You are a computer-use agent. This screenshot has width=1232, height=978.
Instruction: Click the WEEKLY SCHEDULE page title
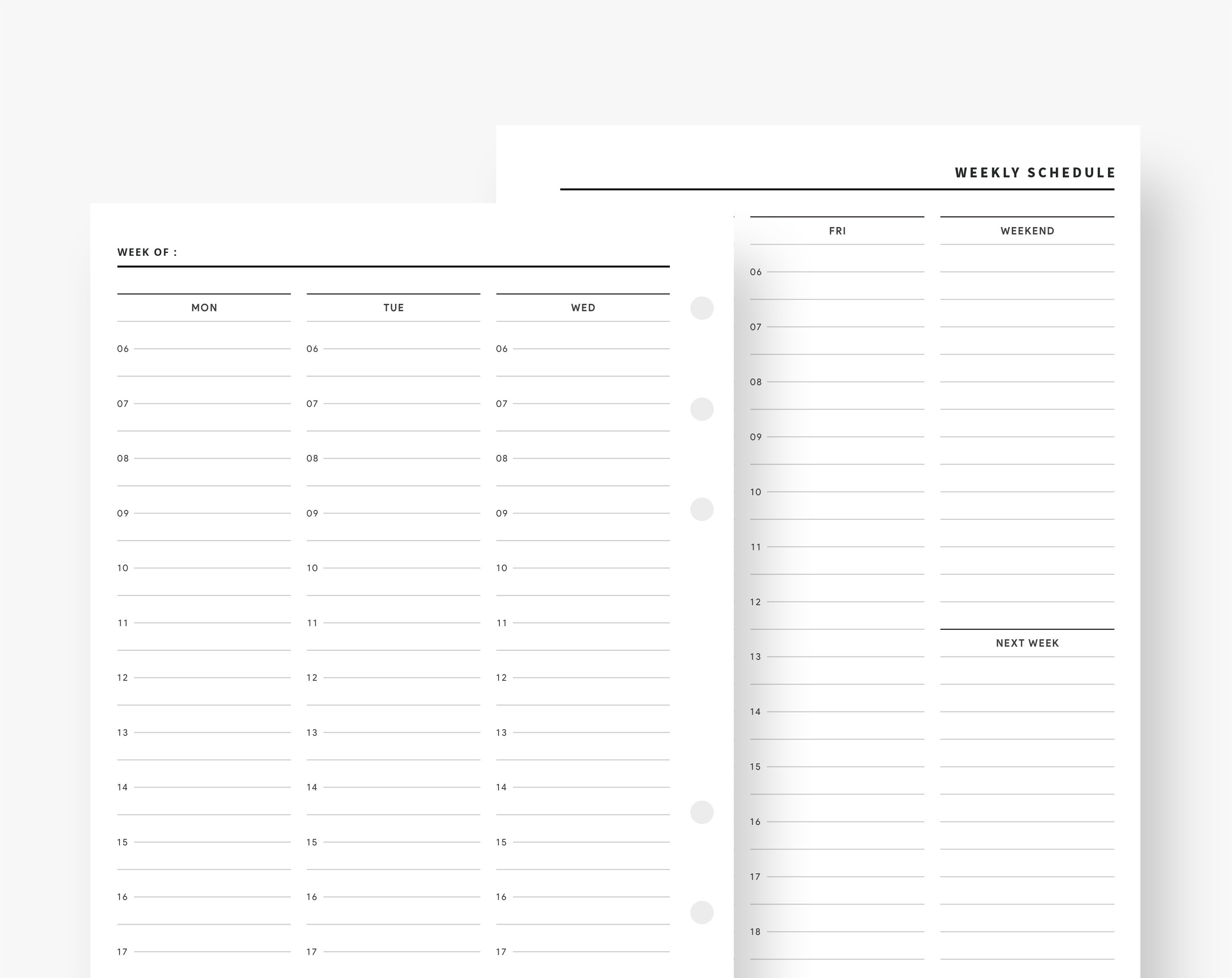pos(1034,172)
